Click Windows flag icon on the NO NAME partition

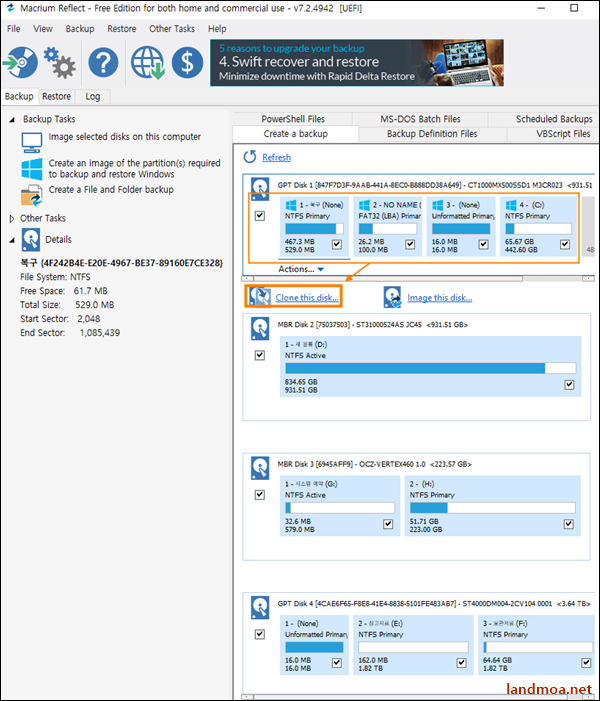[364, 205]
